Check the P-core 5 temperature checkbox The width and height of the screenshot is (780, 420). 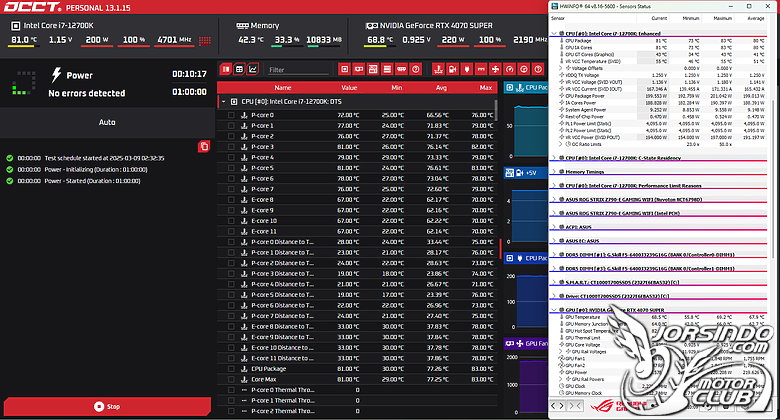pyautogui.click(x=231, y=168)
